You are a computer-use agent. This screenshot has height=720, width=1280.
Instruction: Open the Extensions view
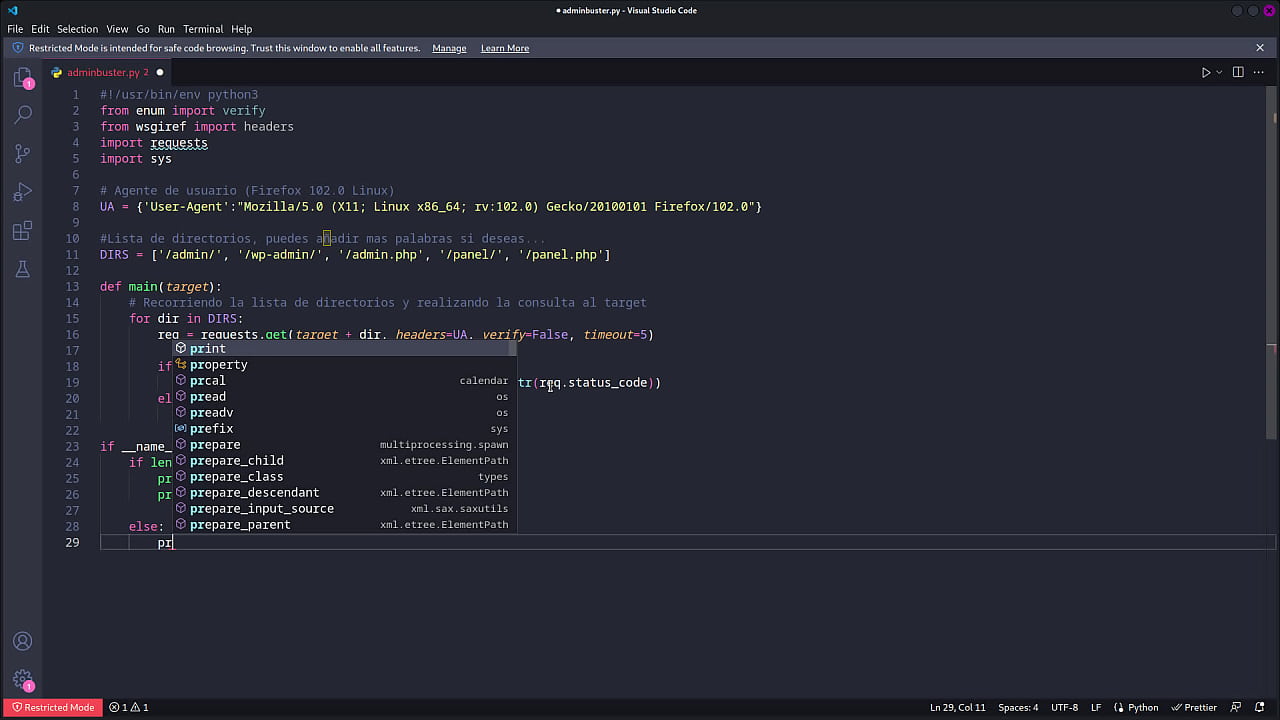pos(22,229)
